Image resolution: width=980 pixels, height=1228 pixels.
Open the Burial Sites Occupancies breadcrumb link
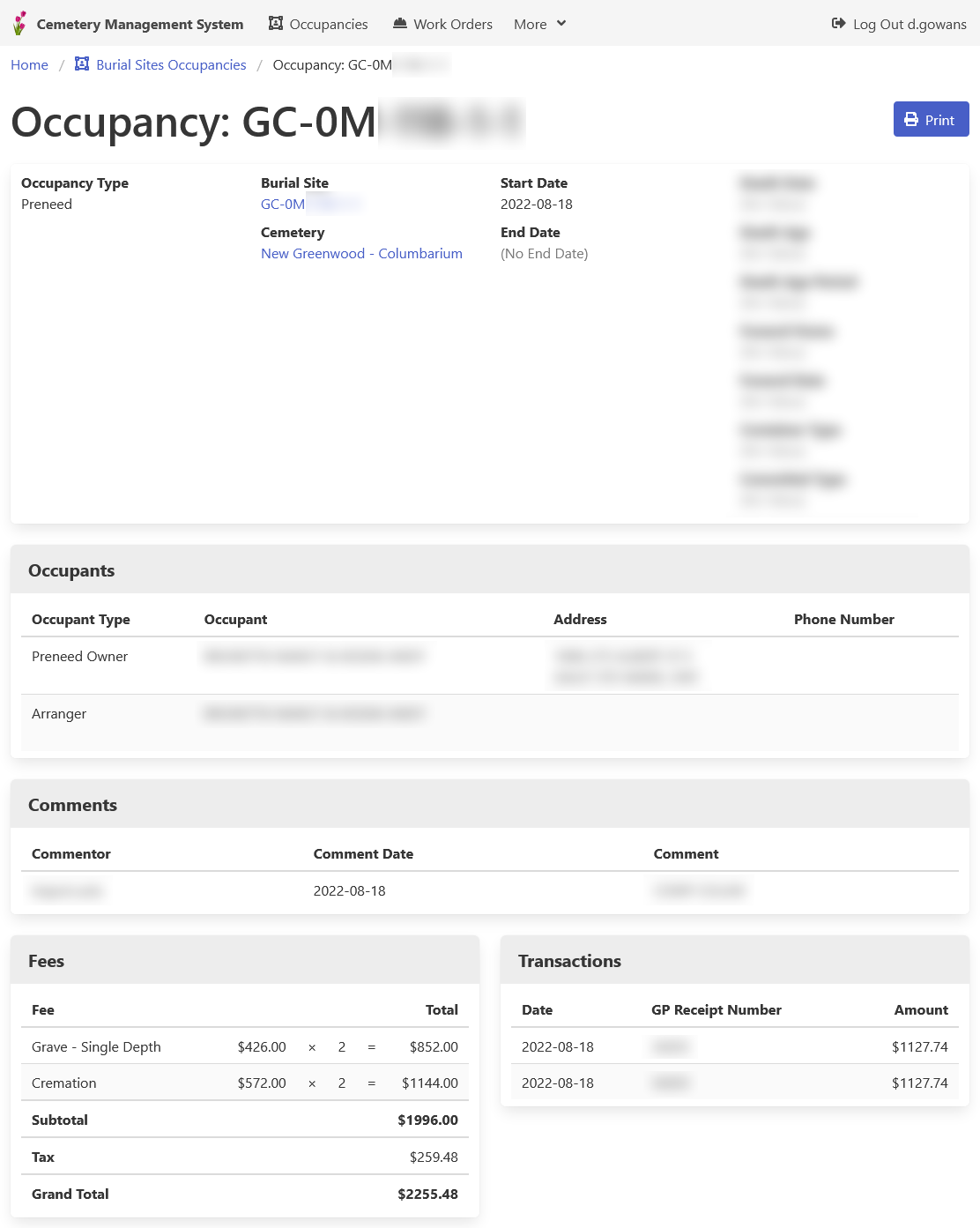coord(171,64)
